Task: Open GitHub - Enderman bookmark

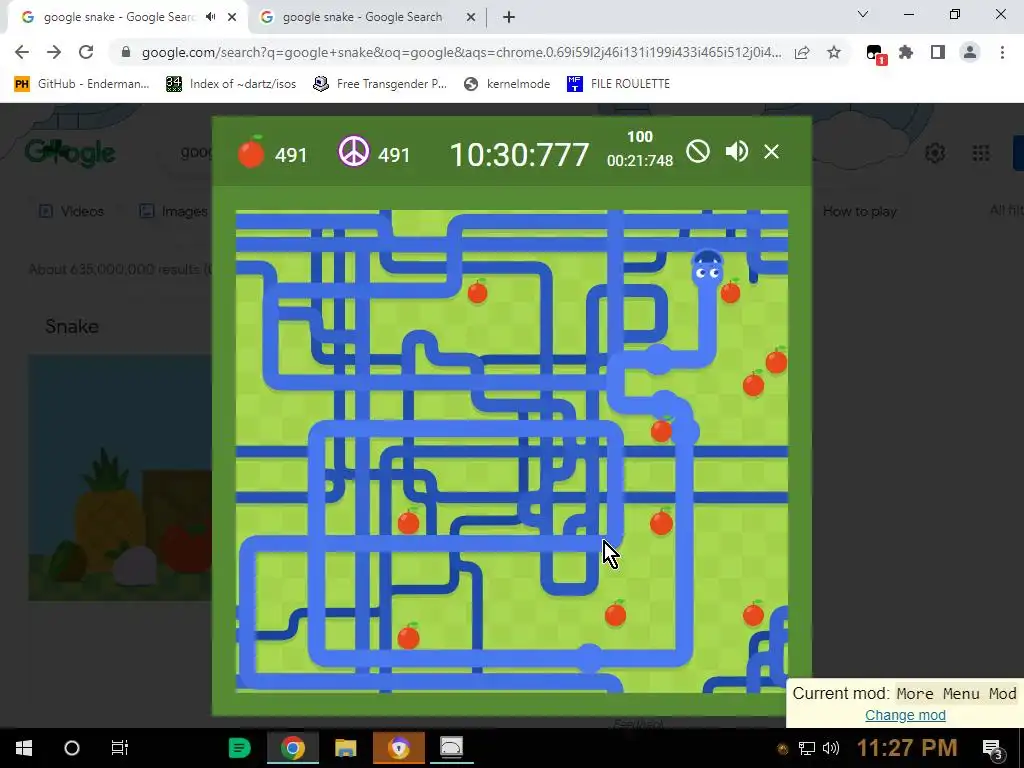Action: click(x=82, y=84)
